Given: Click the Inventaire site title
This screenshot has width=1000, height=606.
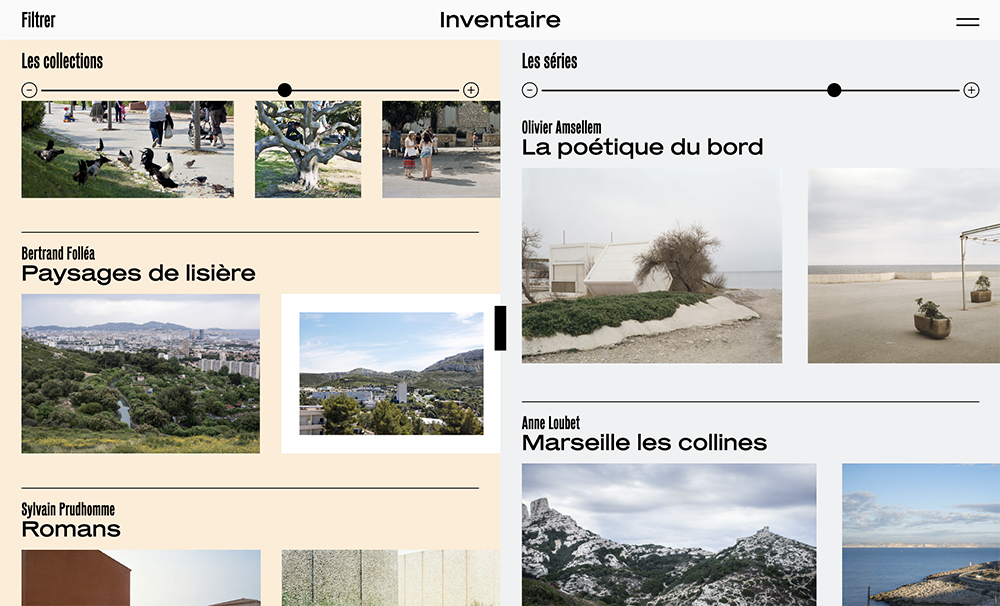Looking at the screenshot, I should pos(500,20).
